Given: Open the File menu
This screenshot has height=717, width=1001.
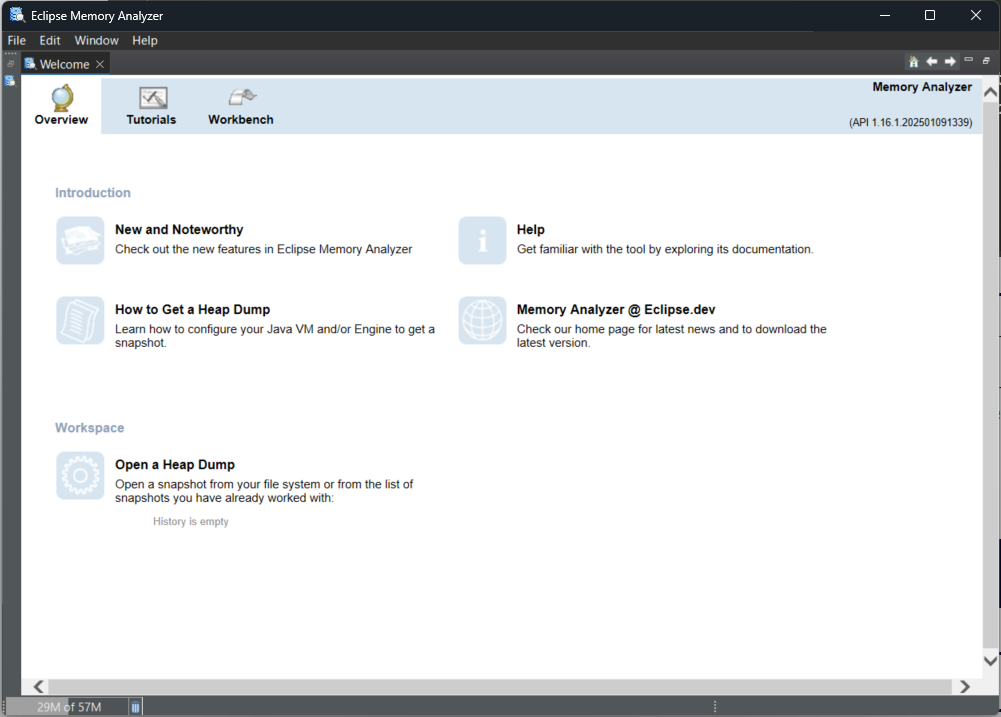Looking at the screenshot, I should tap(17, 40).
